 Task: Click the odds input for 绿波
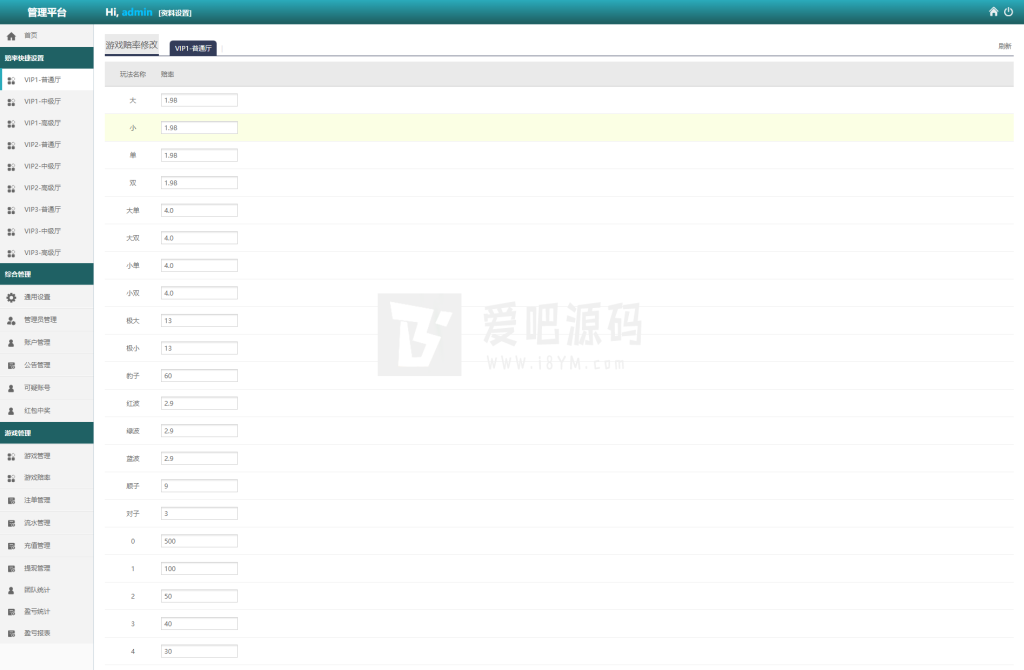199,430
